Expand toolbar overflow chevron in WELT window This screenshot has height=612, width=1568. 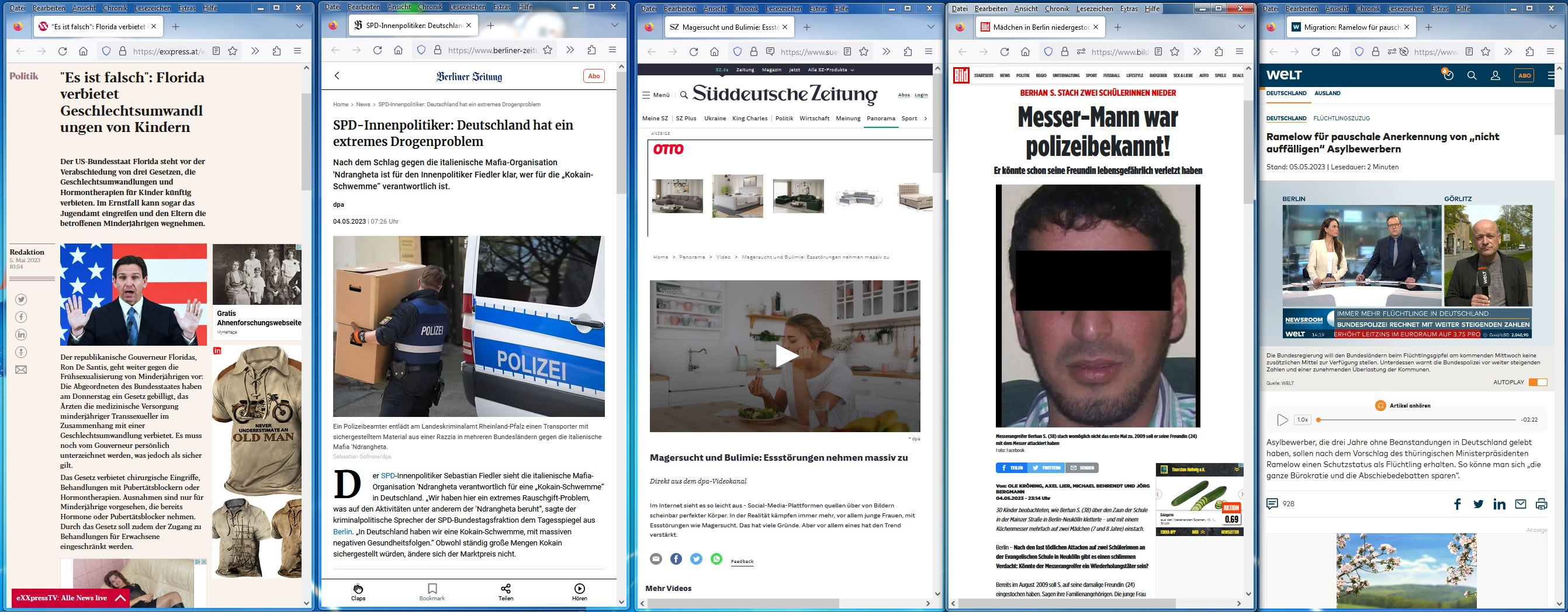tap(1508, 52)
